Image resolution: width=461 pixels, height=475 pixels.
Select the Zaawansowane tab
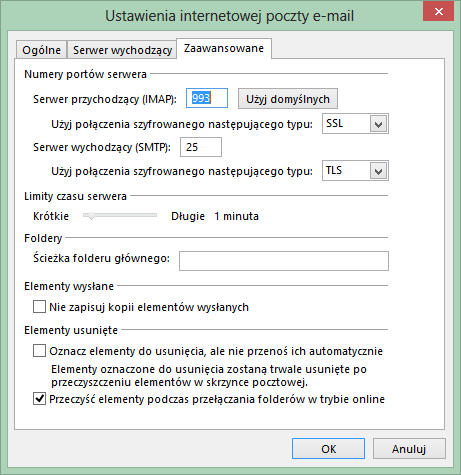click(x=224, y=48)
